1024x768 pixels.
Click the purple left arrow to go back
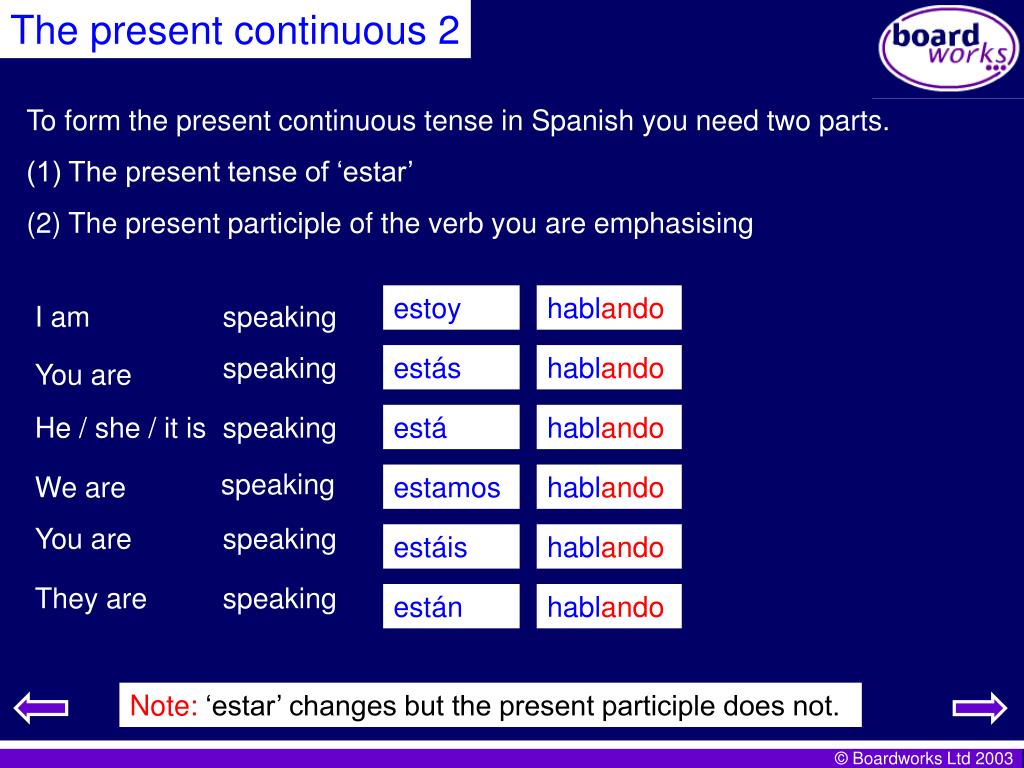click(x=40, y=708)
